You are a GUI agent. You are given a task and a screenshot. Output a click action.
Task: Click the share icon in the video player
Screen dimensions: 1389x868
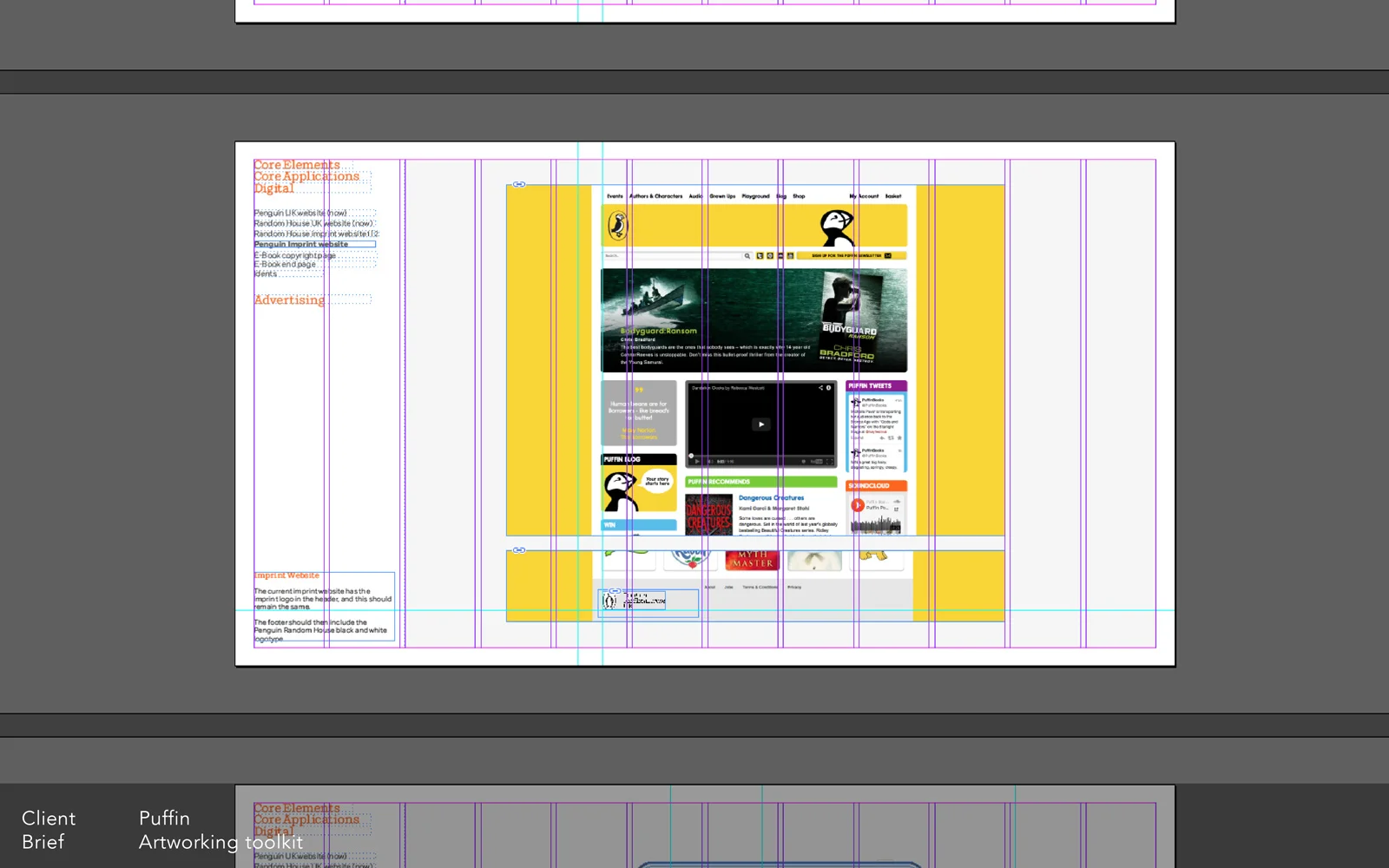(821, 388)
